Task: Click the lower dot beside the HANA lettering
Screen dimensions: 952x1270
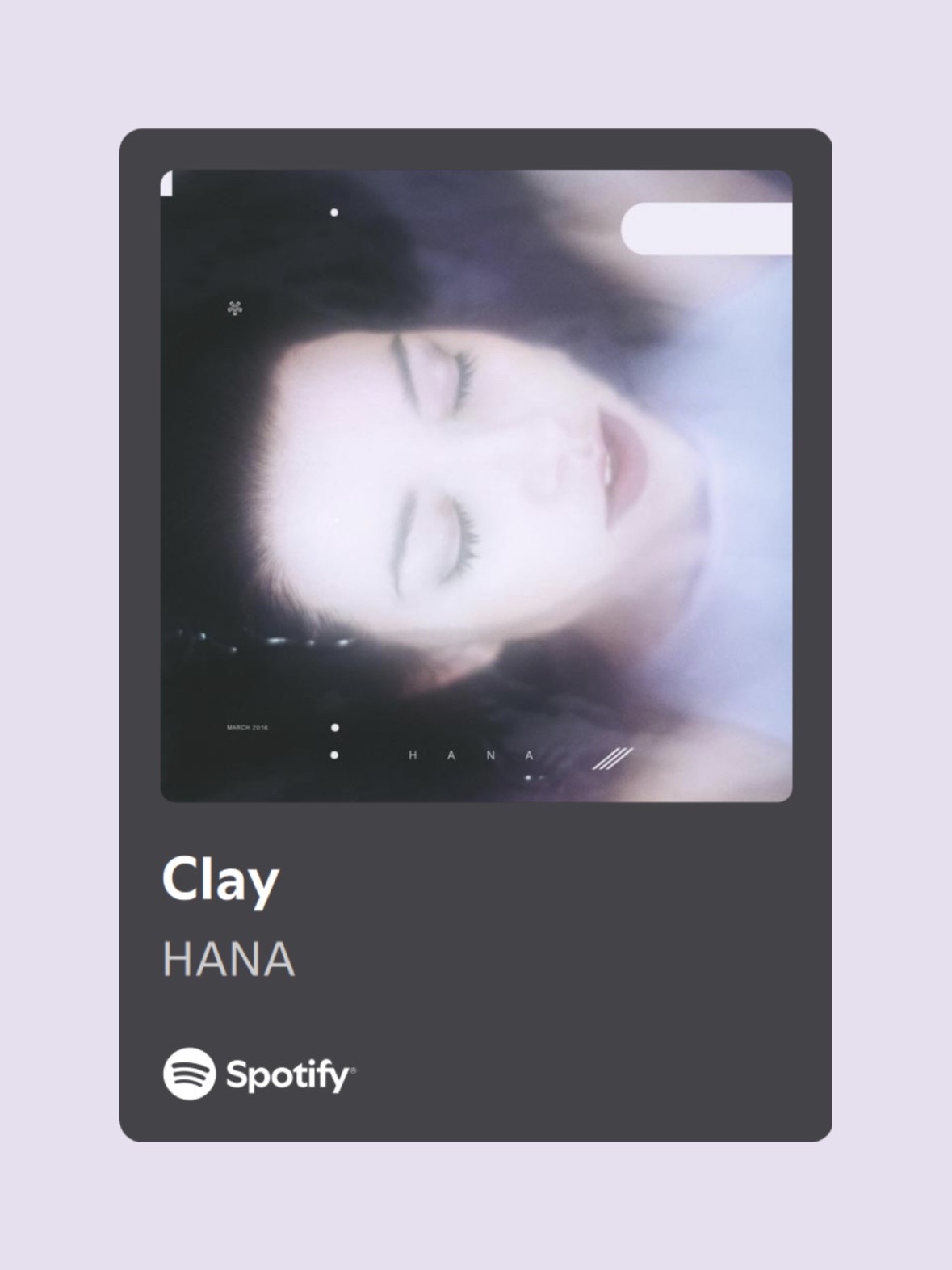Action: [334, 755]
